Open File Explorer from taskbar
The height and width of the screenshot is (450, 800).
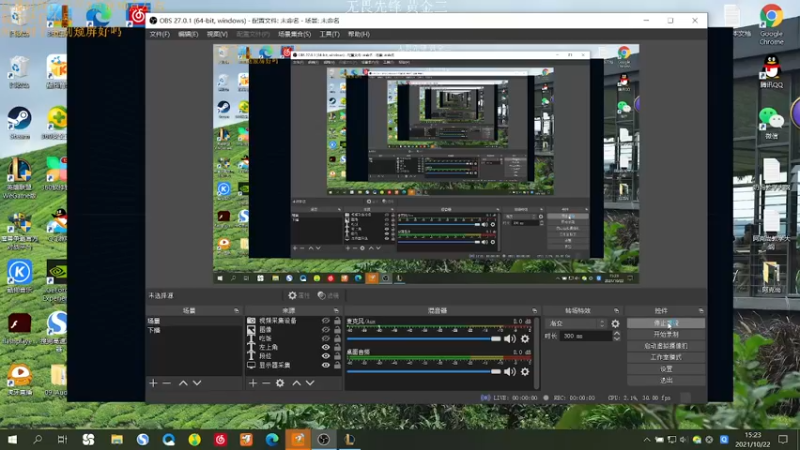point(117,439)
